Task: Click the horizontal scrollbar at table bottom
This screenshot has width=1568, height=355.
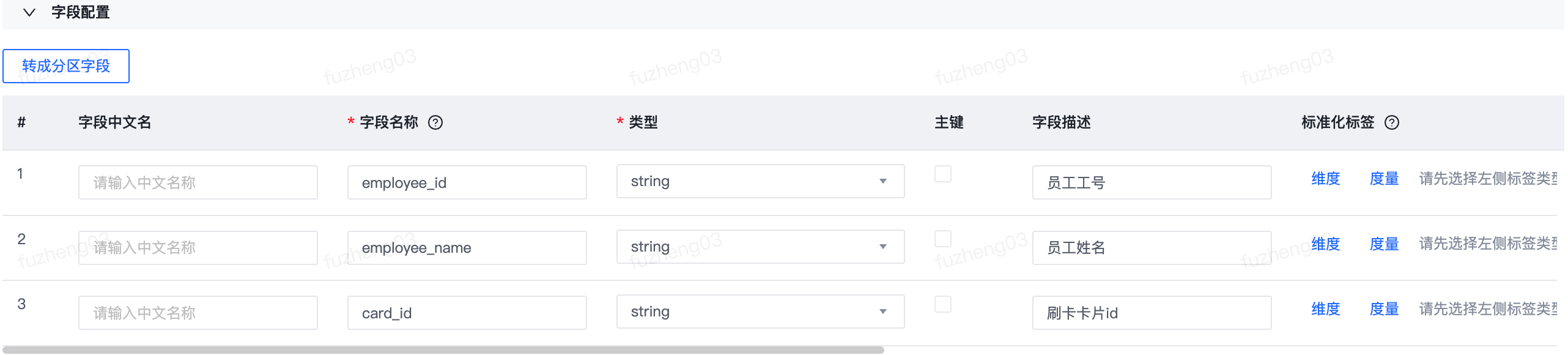Action: click(x=443, y=350)
